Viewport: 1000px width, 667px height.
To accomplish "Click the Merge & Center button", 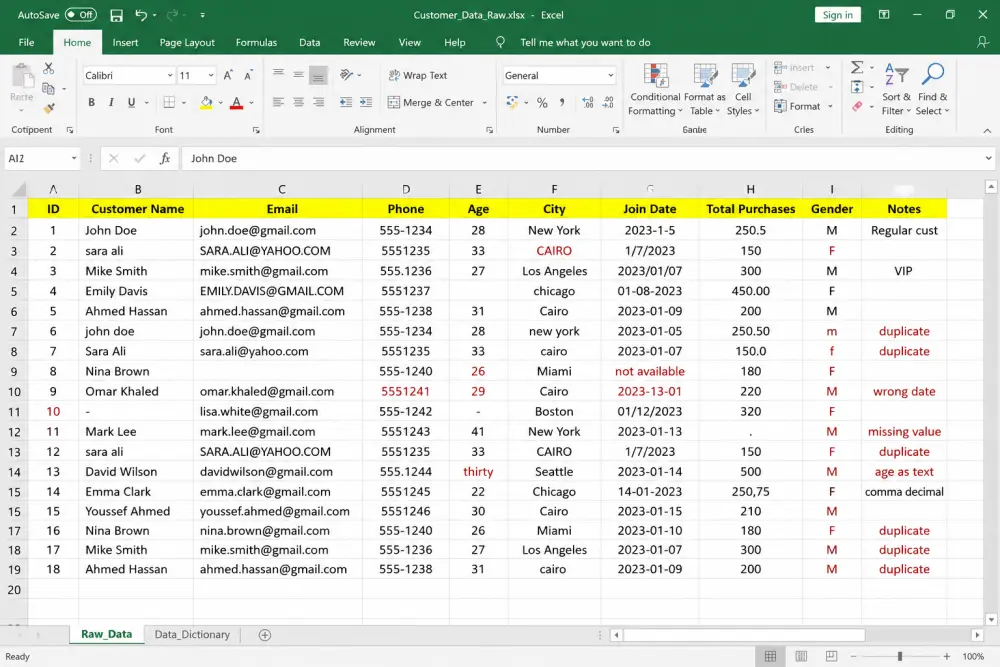I will tap(431, 102).
